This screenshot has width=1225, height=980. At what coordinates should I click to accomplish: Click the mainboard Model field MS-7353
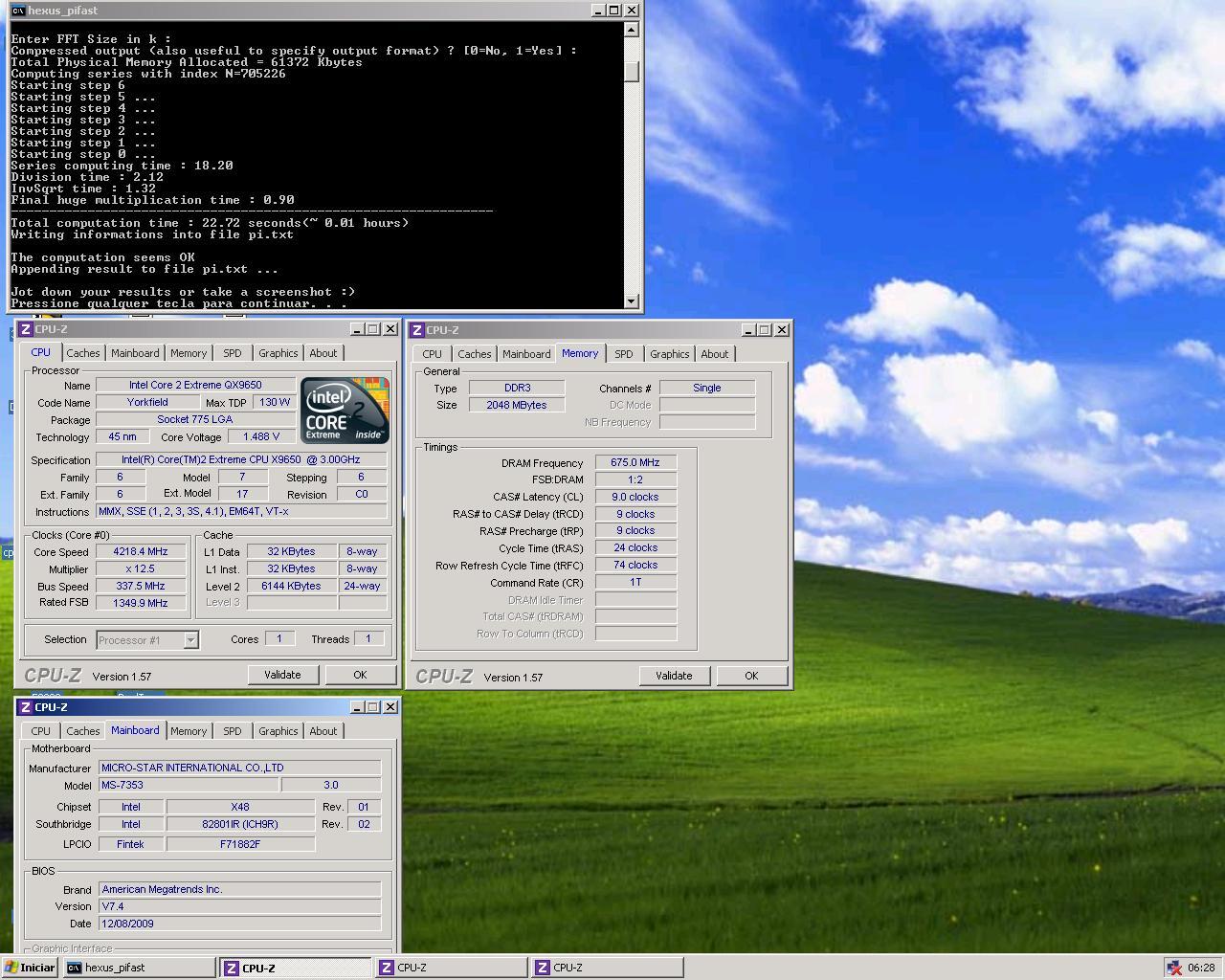189,785
